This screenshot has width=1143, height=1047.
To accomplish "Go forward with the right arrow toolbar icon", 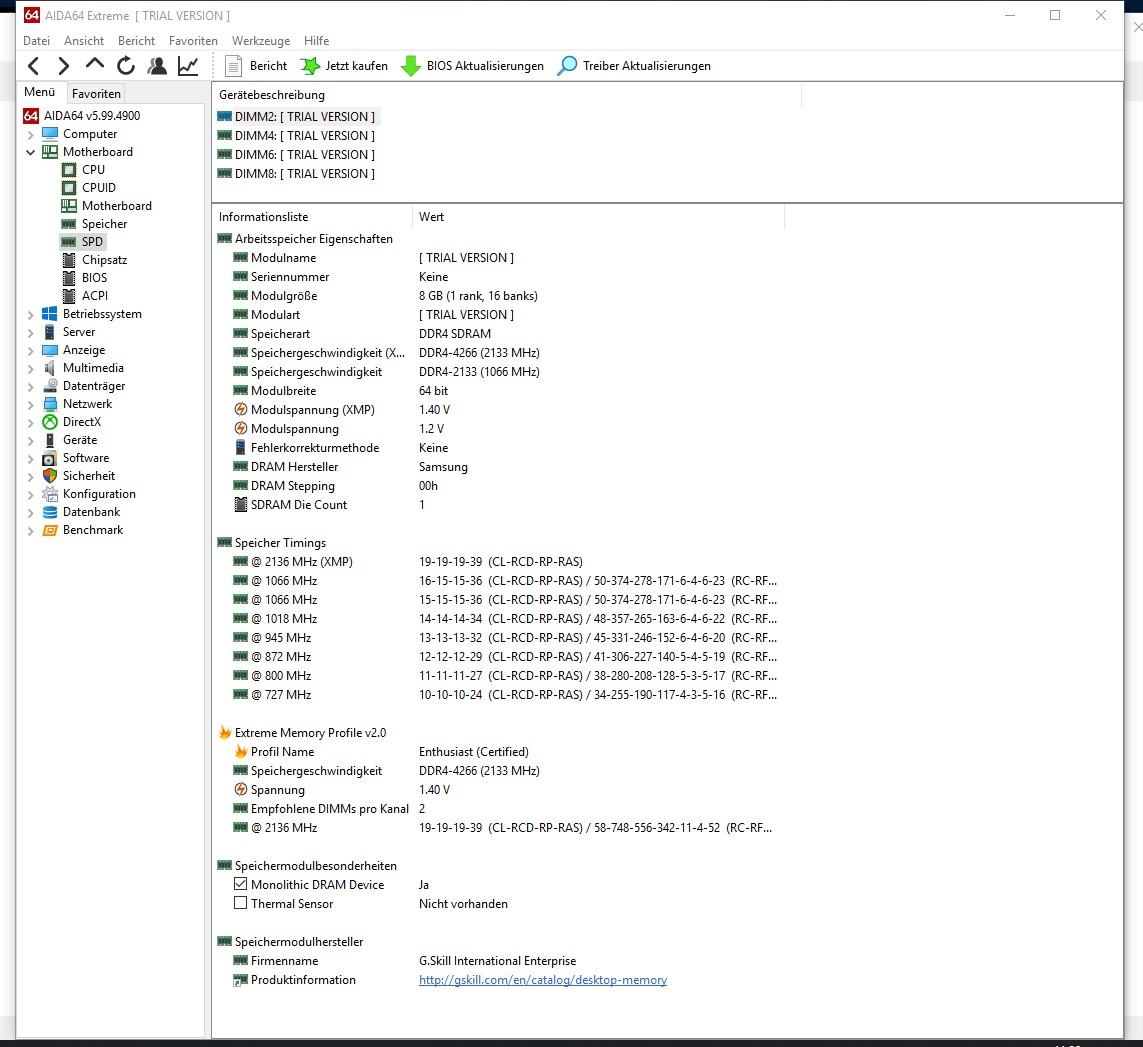I will [63, 66].
